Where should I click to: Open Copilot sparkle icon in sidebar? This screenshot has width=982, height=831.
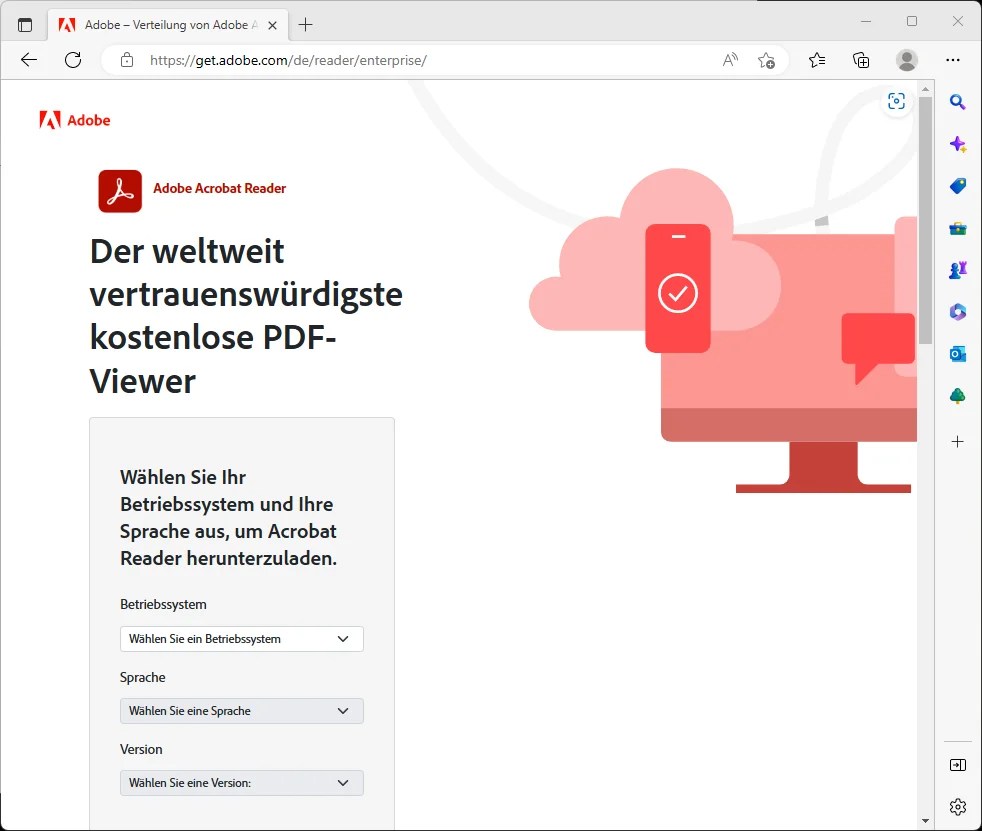(957, 144)
